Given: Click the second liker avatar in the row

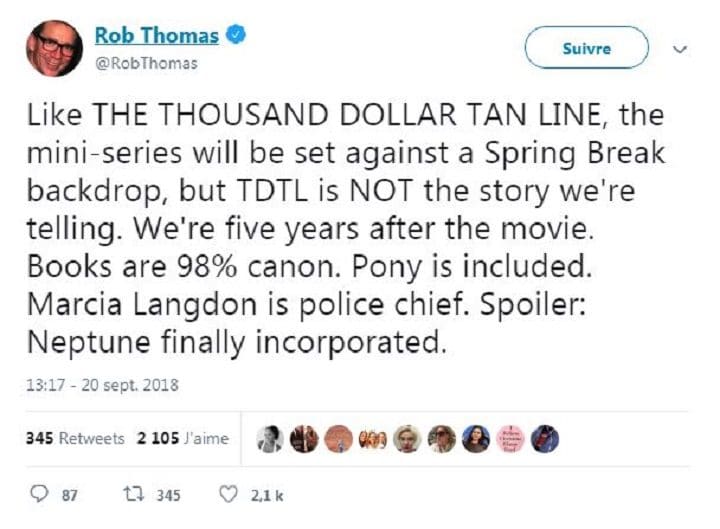Looking at the screenshot, I should click(x=304, y=438).
